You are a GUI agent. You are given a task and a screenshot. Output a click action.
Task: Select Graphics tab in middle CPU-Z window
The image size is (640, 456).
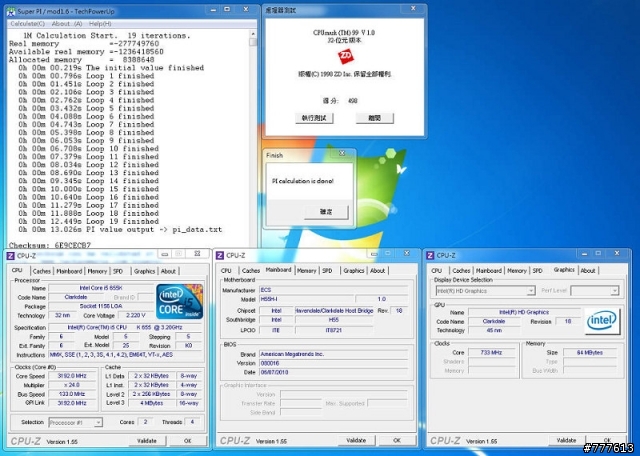[x=354, y=271]
